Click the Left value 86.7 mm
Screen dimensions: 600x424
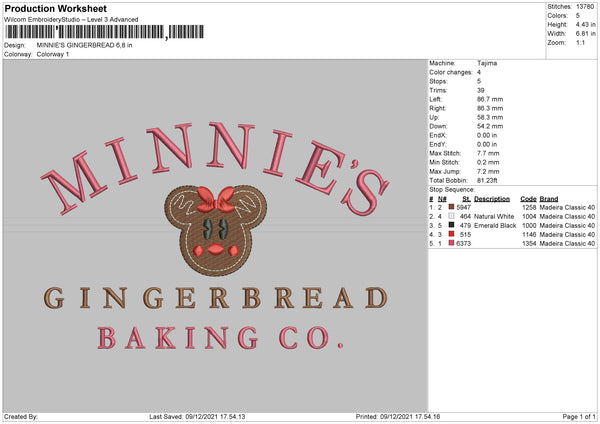(490, 99)
